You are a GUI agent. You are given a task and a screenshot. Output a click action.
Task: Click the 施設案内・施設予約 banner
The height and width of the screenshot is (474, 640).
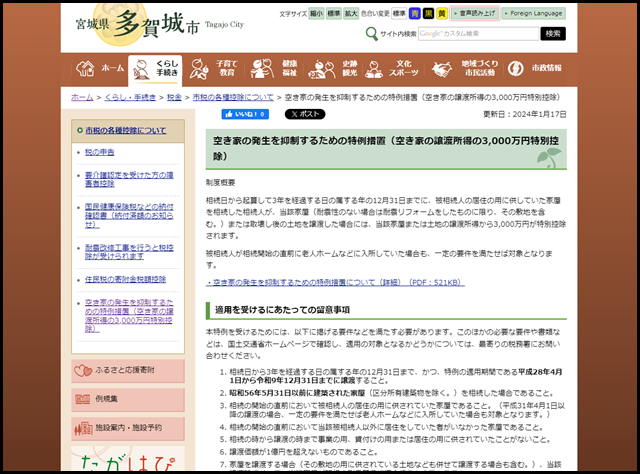(x=128, y=428)
